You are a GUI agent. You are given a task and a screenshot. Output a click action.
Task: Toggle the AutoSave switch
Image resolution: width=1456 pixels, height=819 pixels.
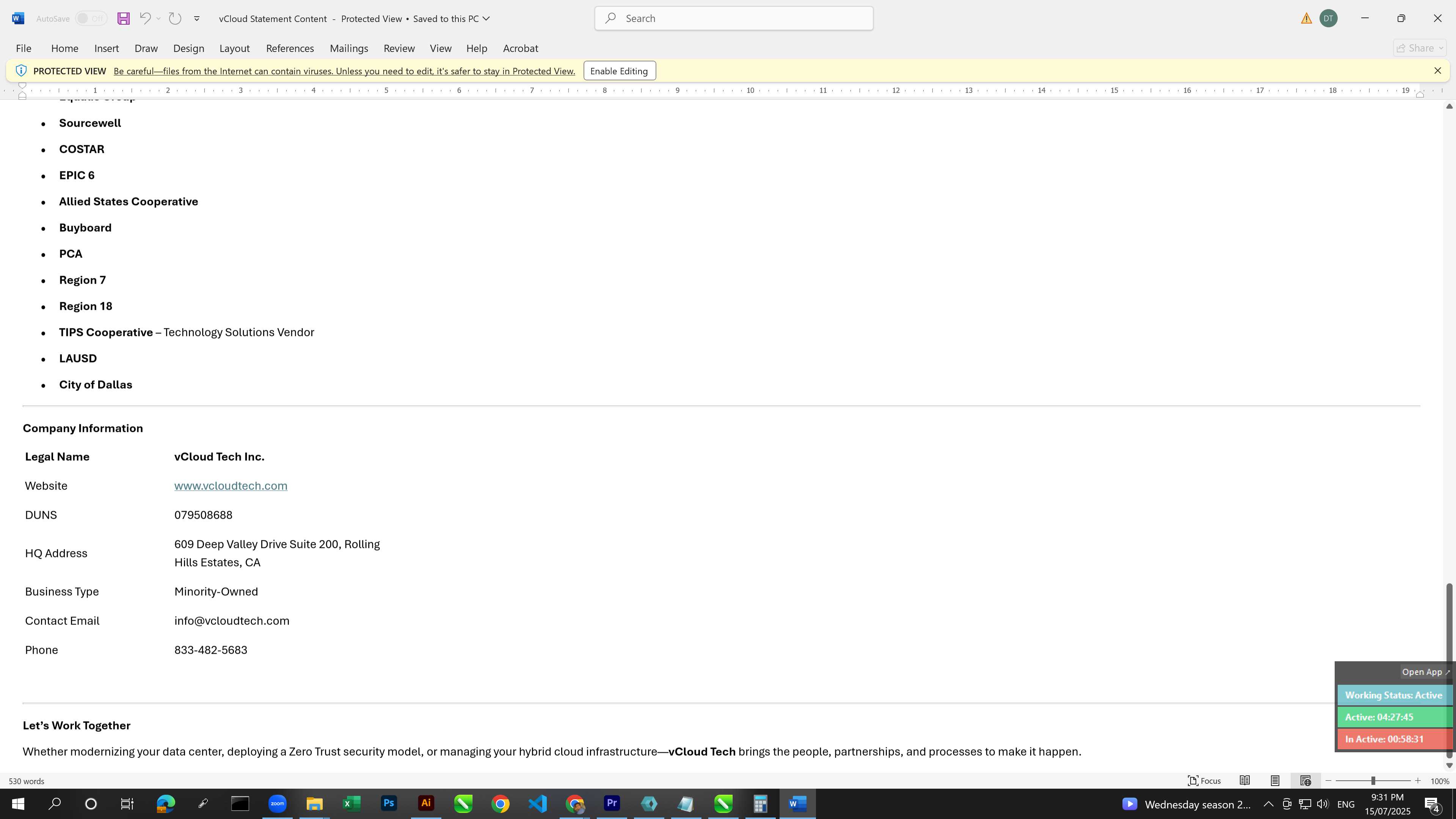(x=91, y=19)
